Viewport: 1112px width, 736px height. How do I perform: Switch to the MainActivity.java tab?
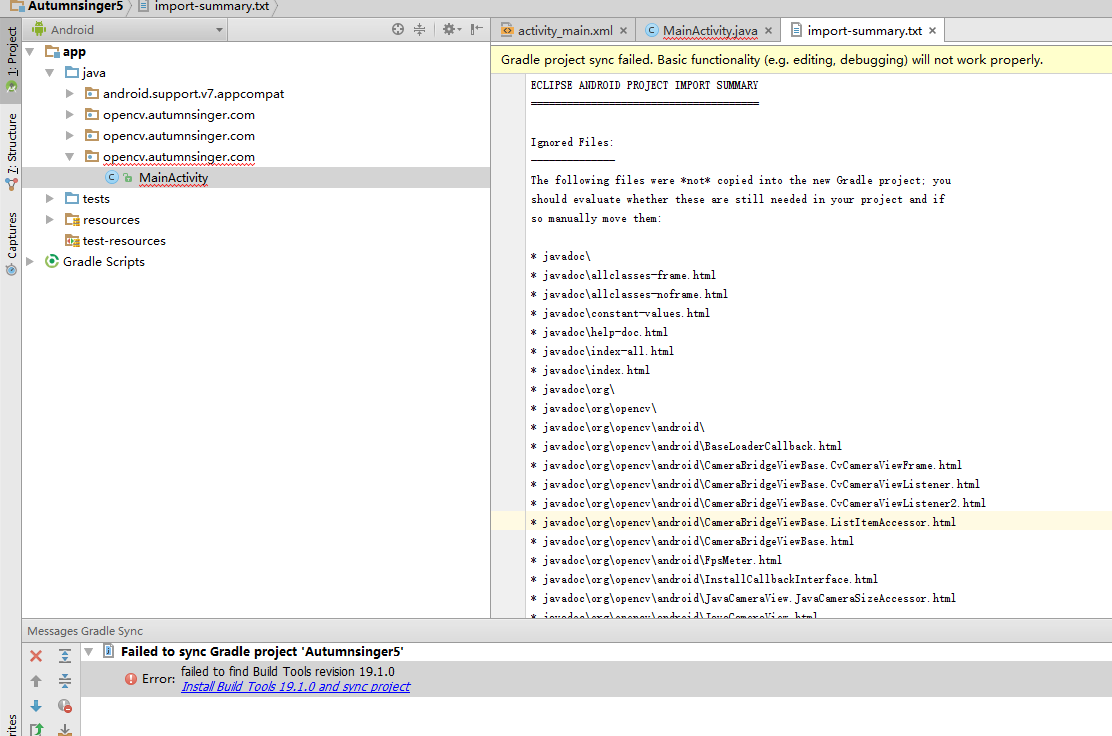(x=710, y=31)
